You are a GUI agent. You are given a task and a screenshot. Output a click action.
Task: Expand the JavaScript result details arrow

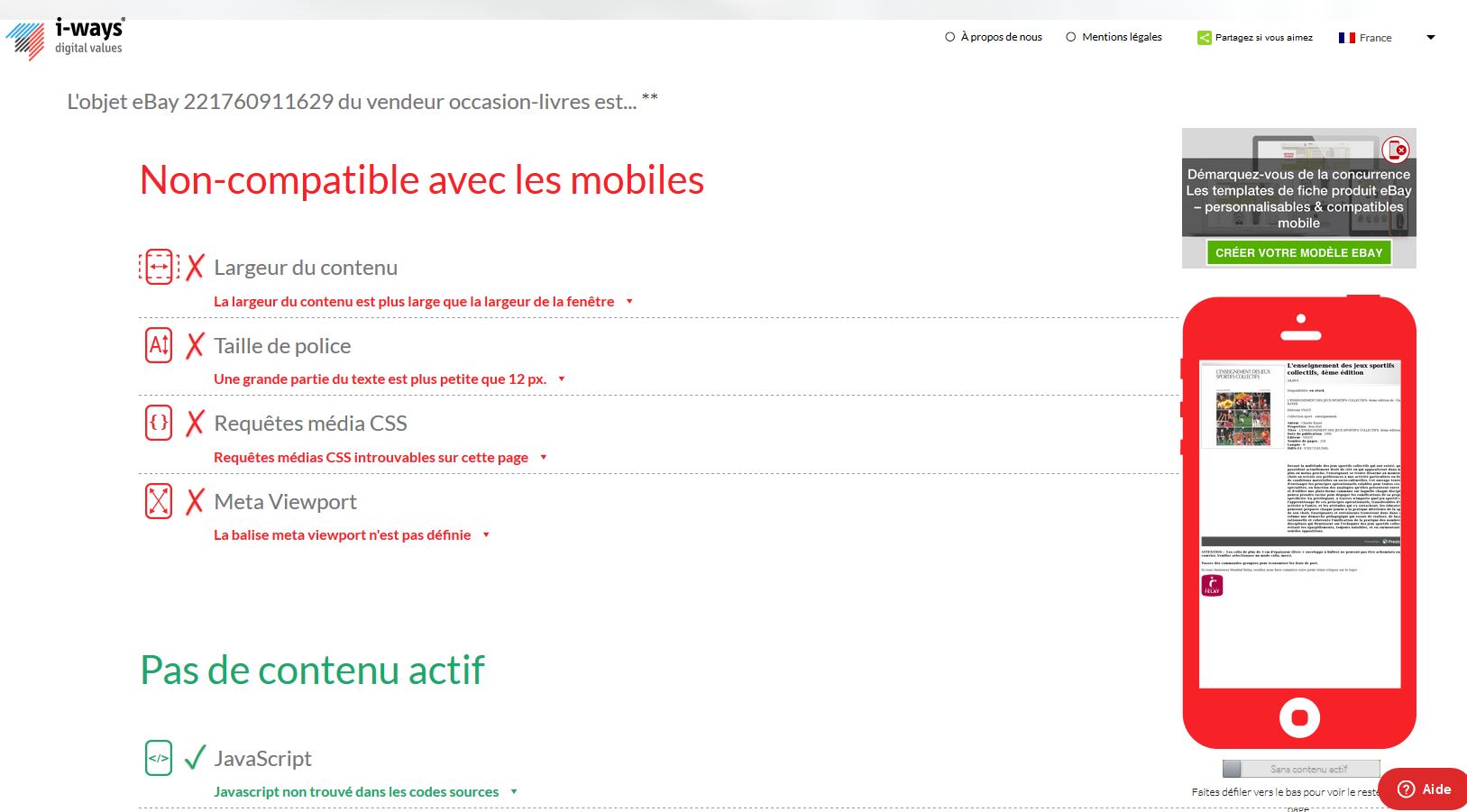coord(514,792)
